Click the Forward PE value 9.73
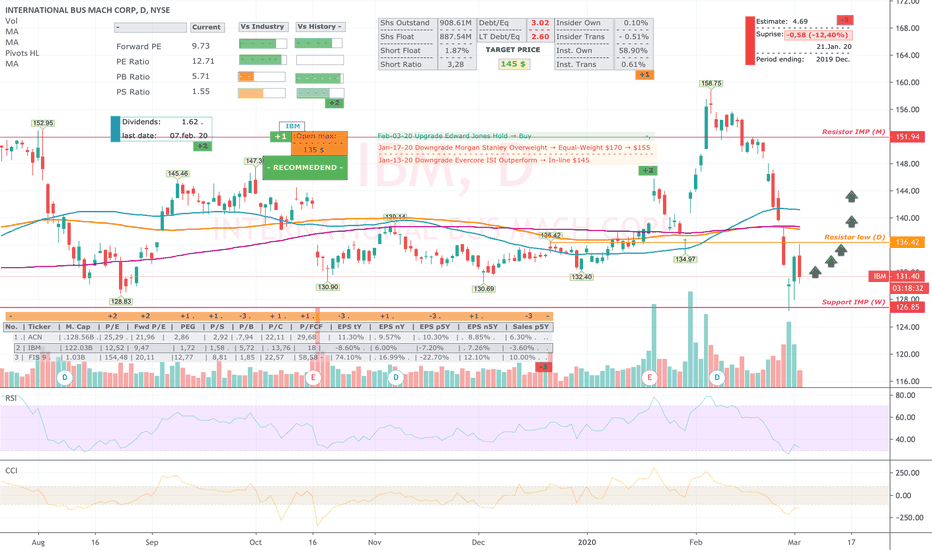The width and height of the screenshot is (932, 550). pos(200,46)
